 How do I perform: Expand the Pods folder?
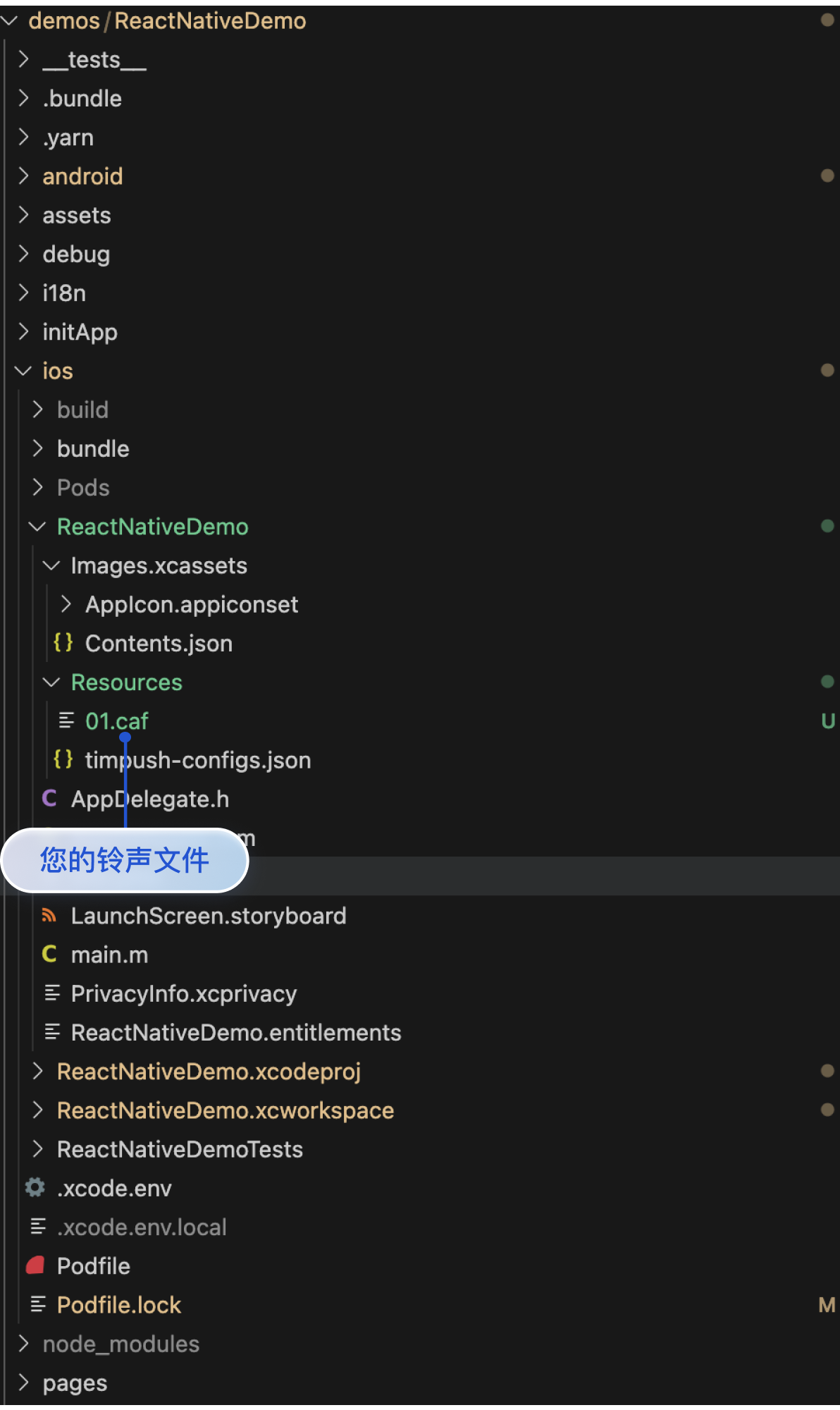click(x=38, y=487)
